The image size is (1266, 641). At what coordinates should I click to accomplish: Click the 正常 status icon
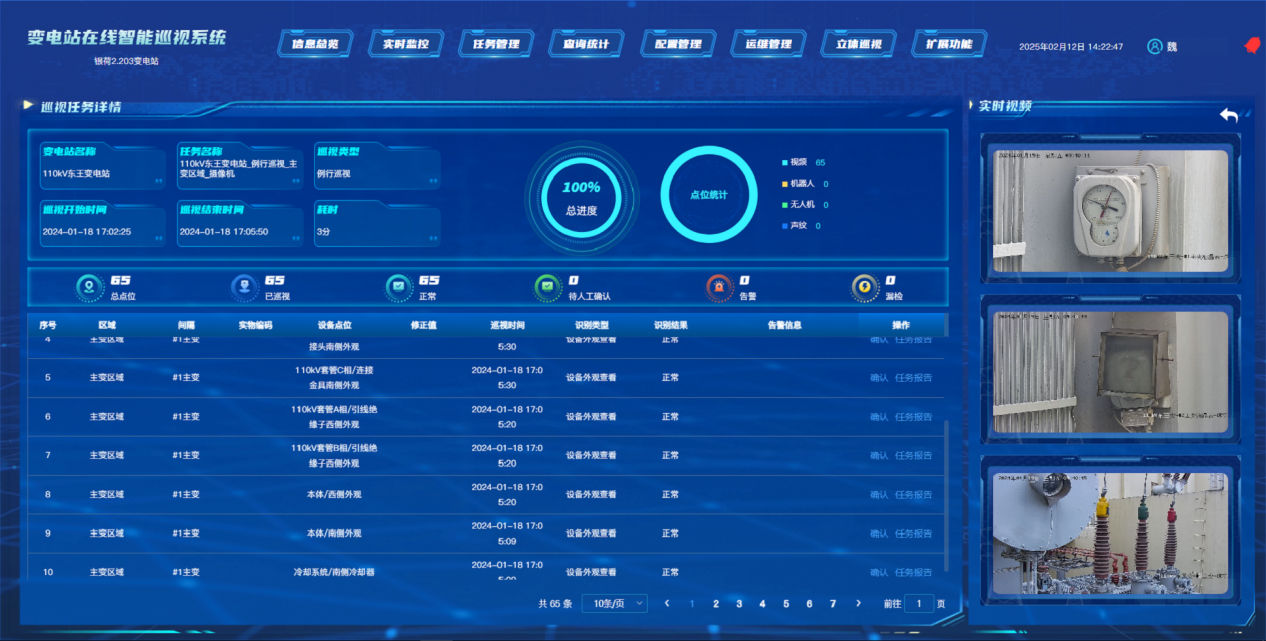[x=398, y=288]
